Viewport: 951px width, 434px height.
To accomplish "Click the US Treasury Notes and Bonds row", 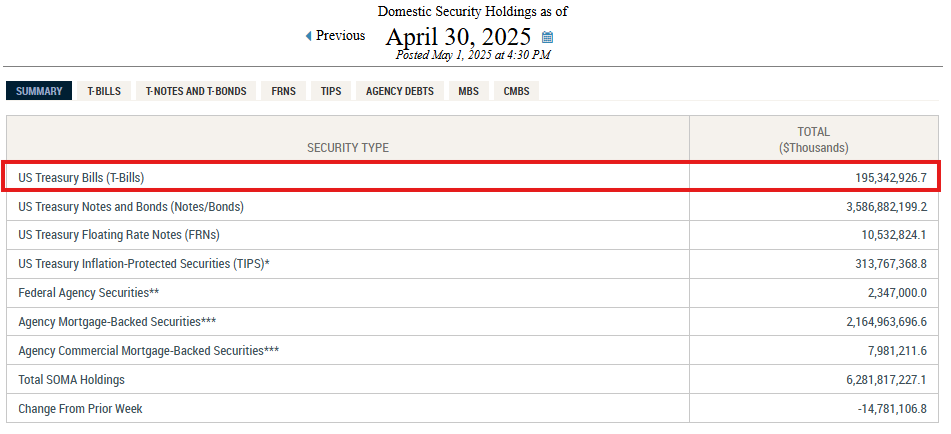I will coord(131,207).
